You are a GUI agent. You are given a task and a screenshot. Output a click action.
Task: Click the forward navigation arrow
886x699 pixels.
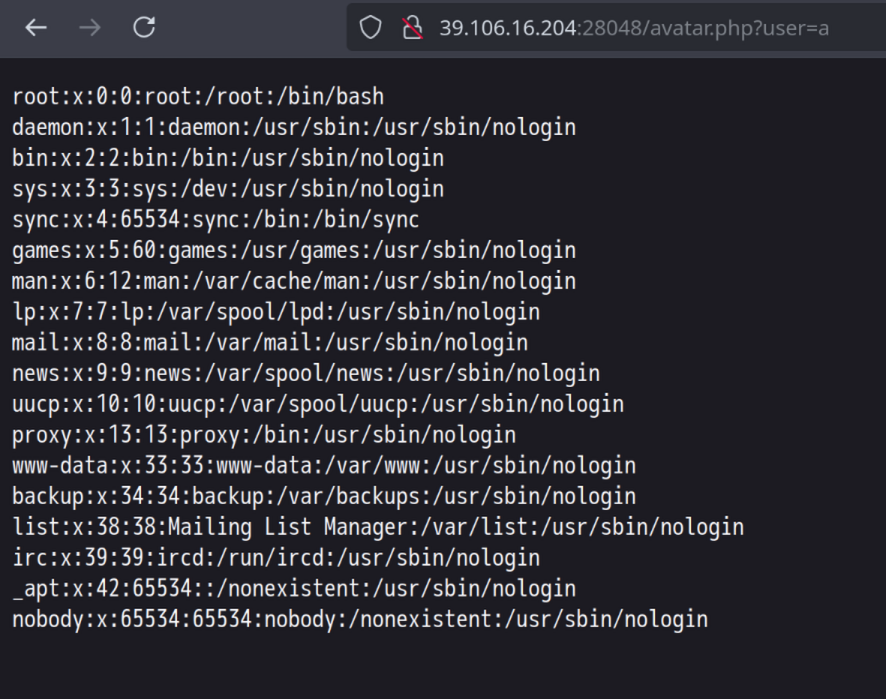(x=89, y=27)
